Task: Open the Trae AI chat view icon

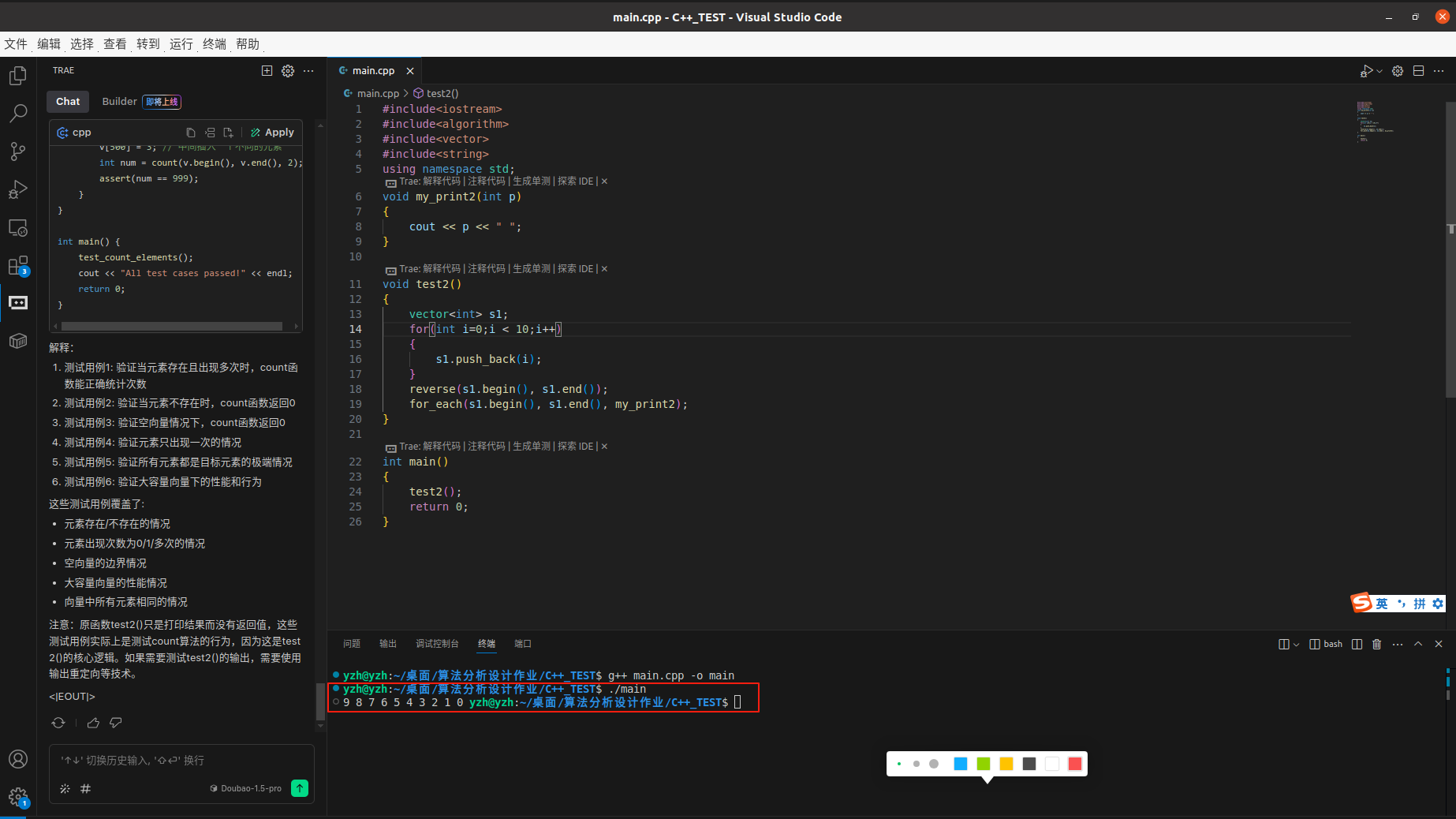Action: tap(18, 303)
